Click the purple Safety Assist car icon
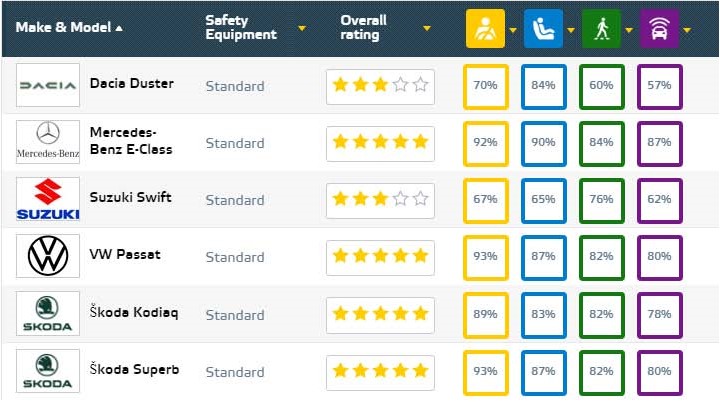720x402 pixels. coord(659,28)
